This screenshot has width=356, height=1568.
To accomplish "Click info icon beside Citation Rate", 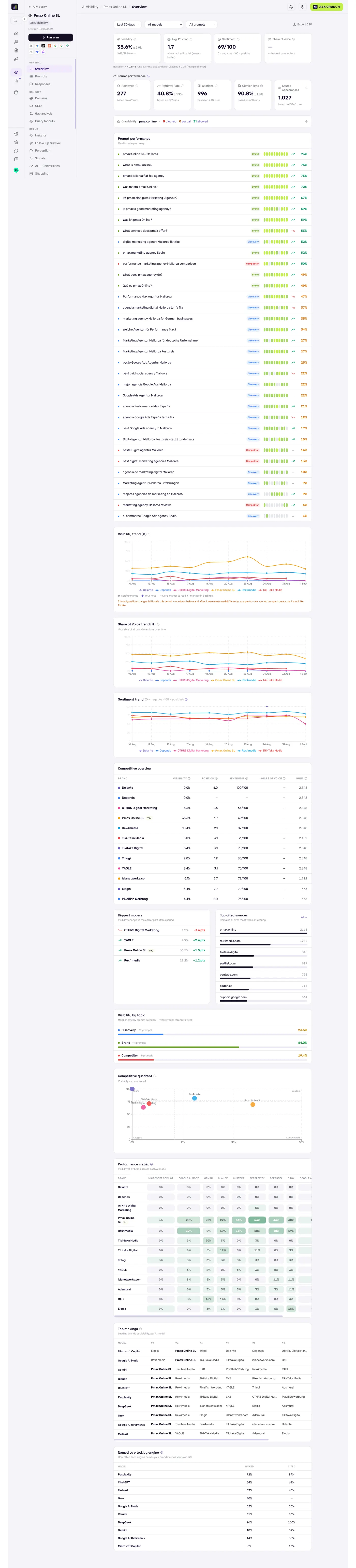I will [262, 86].
